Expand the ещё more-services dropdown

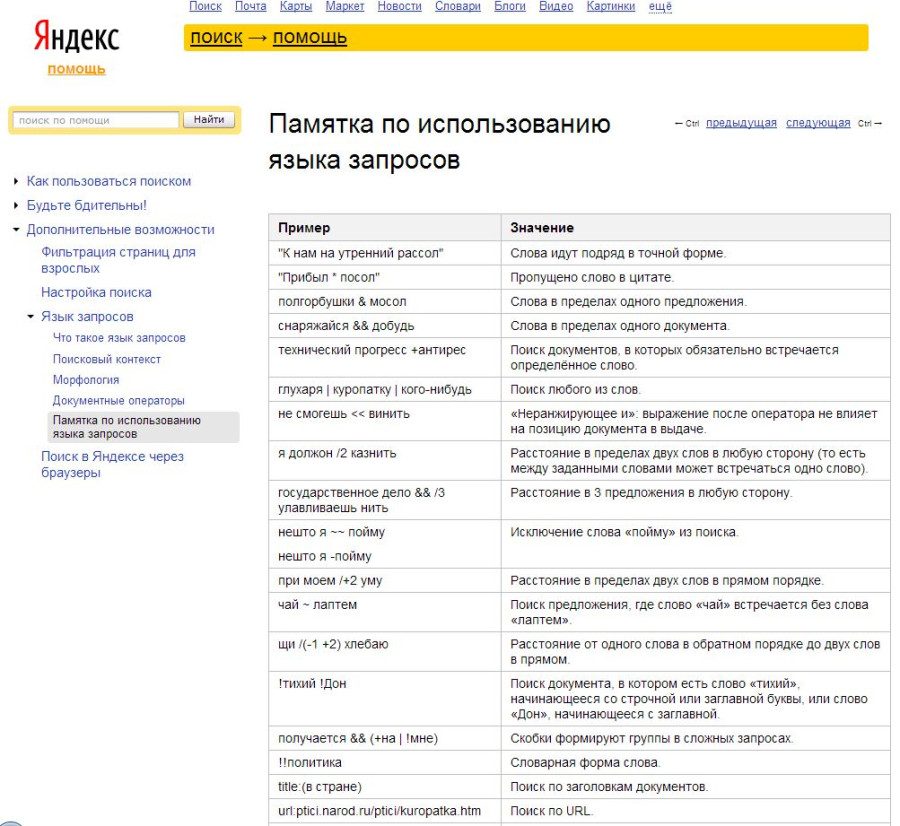(x=660, y=6)
